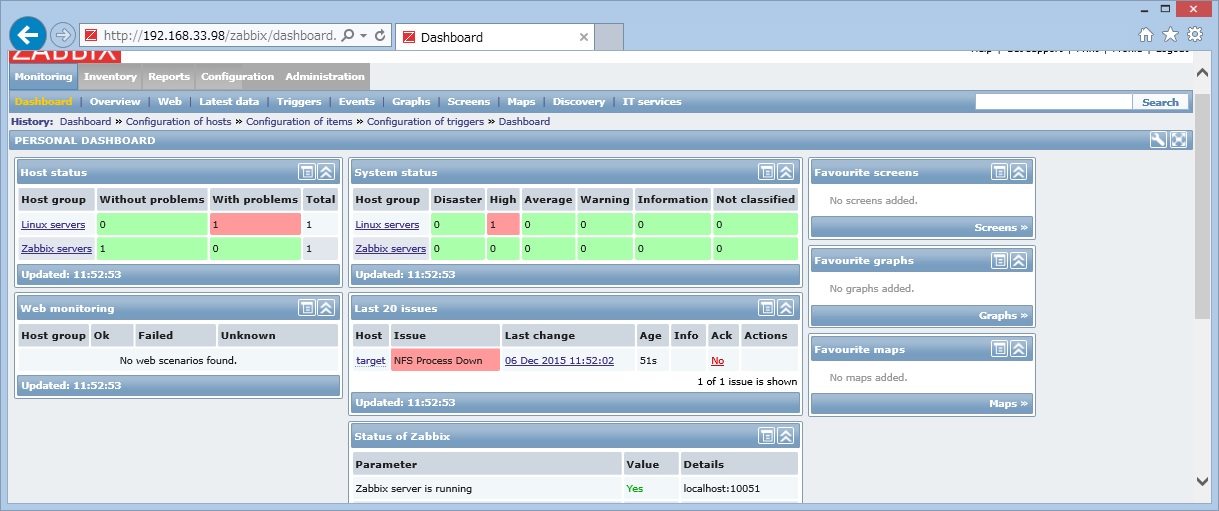Select the Configuration main menu tab
Viewport: 1219px width, 511px height.
pos(237,76)
